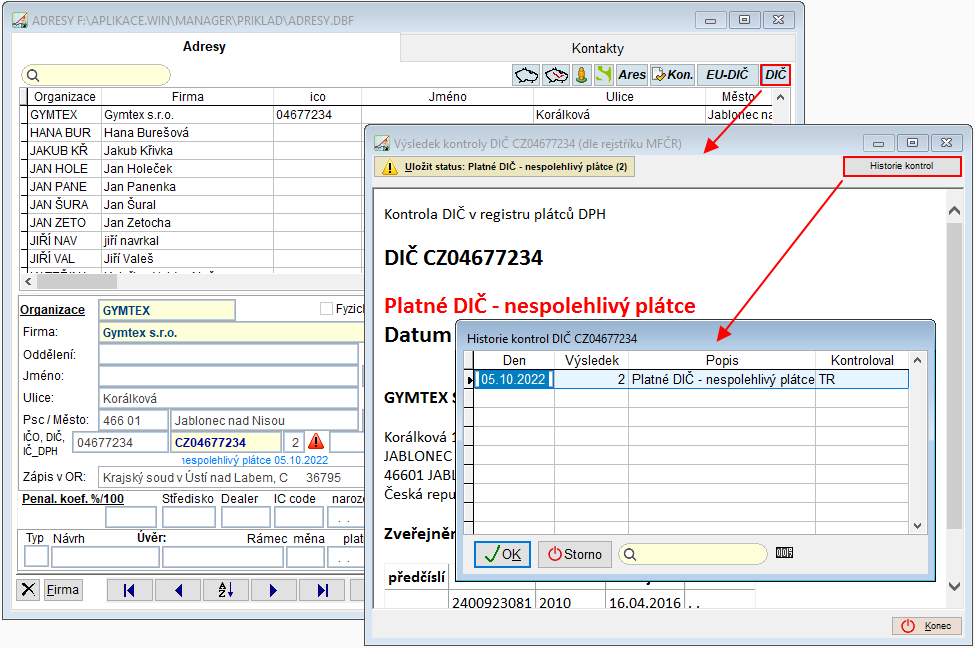Click the Organizace field containing GYMTEX

(x=167, y=310)
